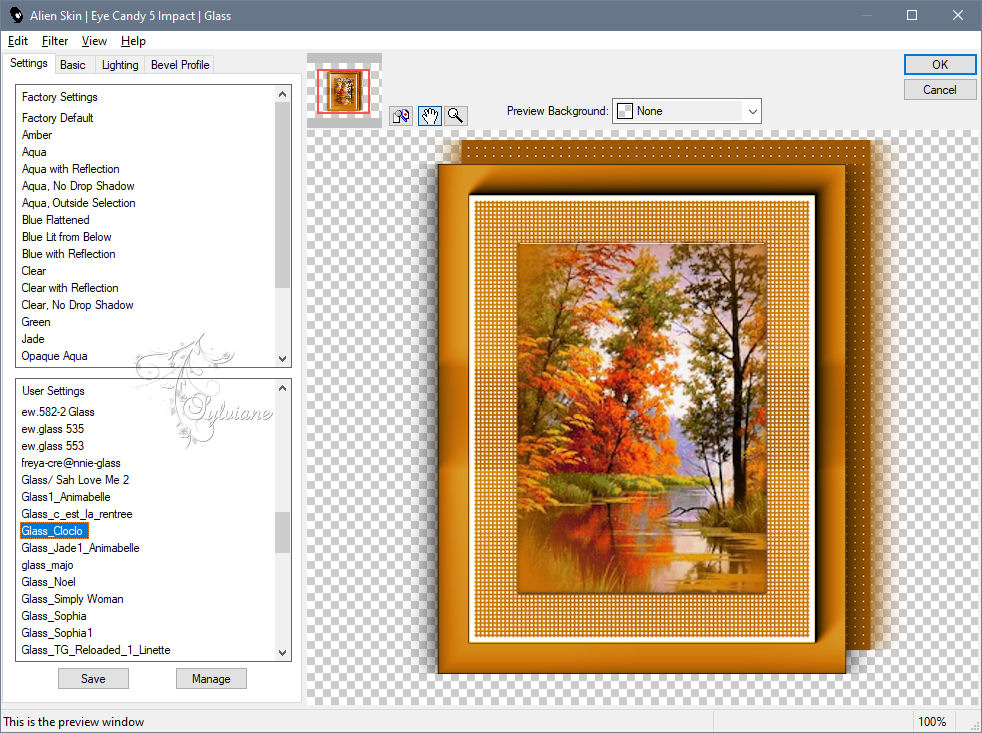Click the Preview Background color swatch
This screenshot has width=982, height=733.
click(x=624, y=112)
